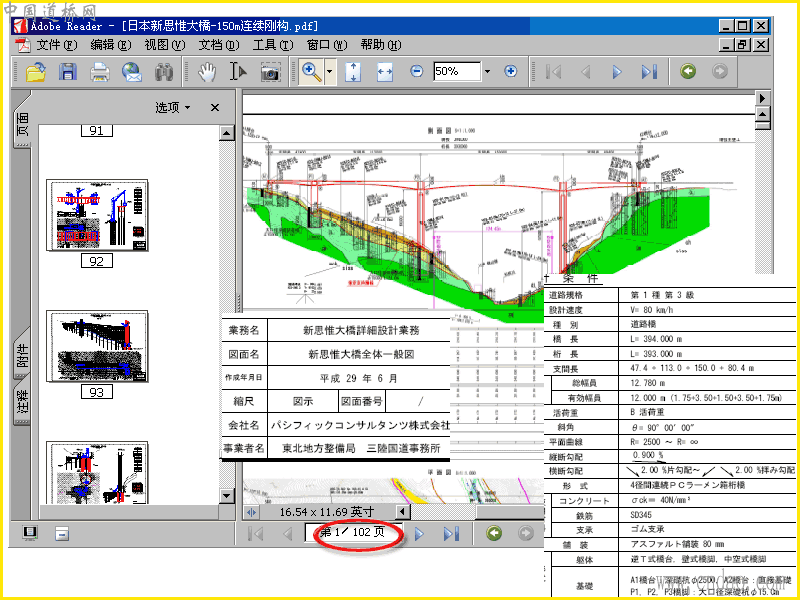Open the 选项 dropdown in pages panel
The height and width of the screenshot is (600, 800).
pyautogui.click(x=173, y=108)
